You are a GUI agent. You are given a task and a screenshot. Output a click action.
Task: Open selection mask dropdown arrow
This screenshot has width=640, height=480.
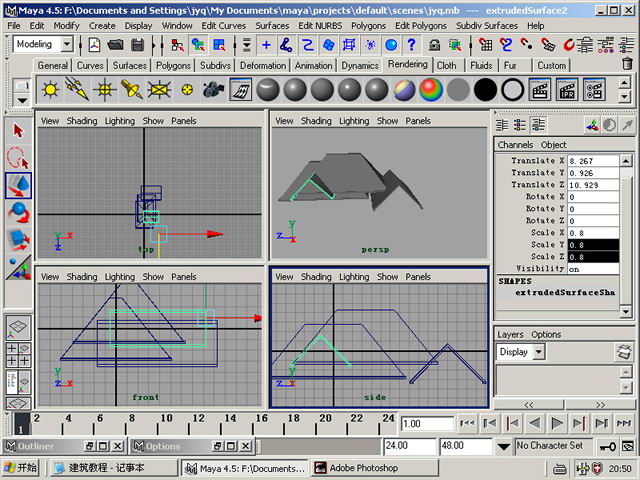click(x=247, y=44)
